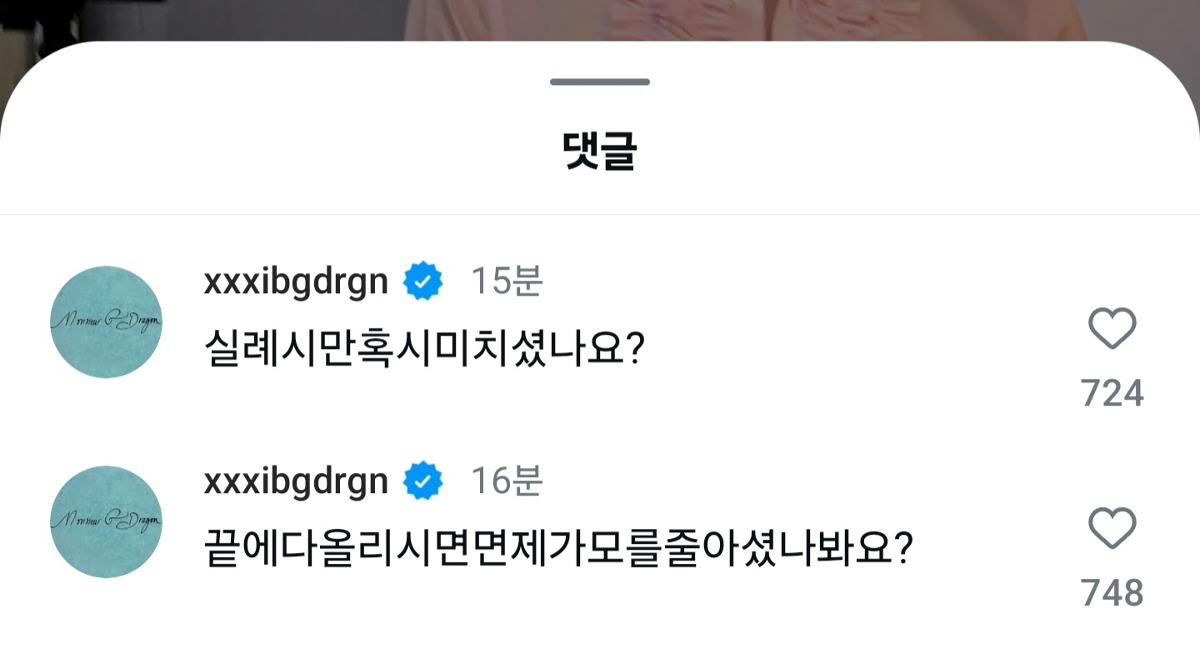This screenshot has height=663, width=1200.
Task: Open the profile picture of the 724-like comment
Action: (107, 322)
